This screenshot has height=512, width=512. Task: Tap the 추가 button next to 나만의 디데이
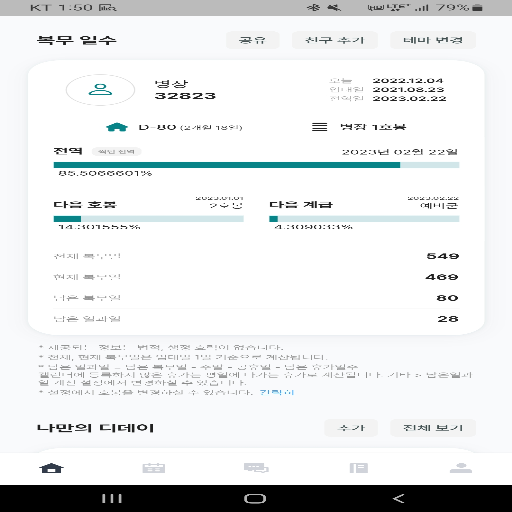point(351,428)
